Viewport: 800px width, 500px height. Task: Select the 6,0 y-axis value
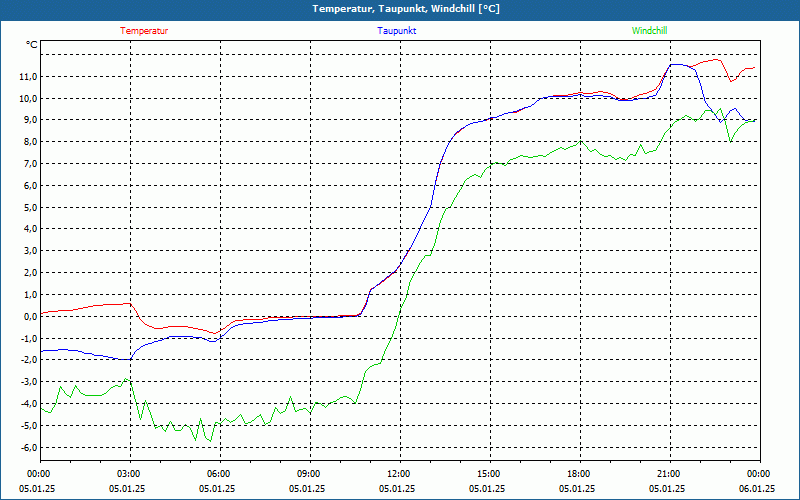pyautogui.click(x=30, y=186)
